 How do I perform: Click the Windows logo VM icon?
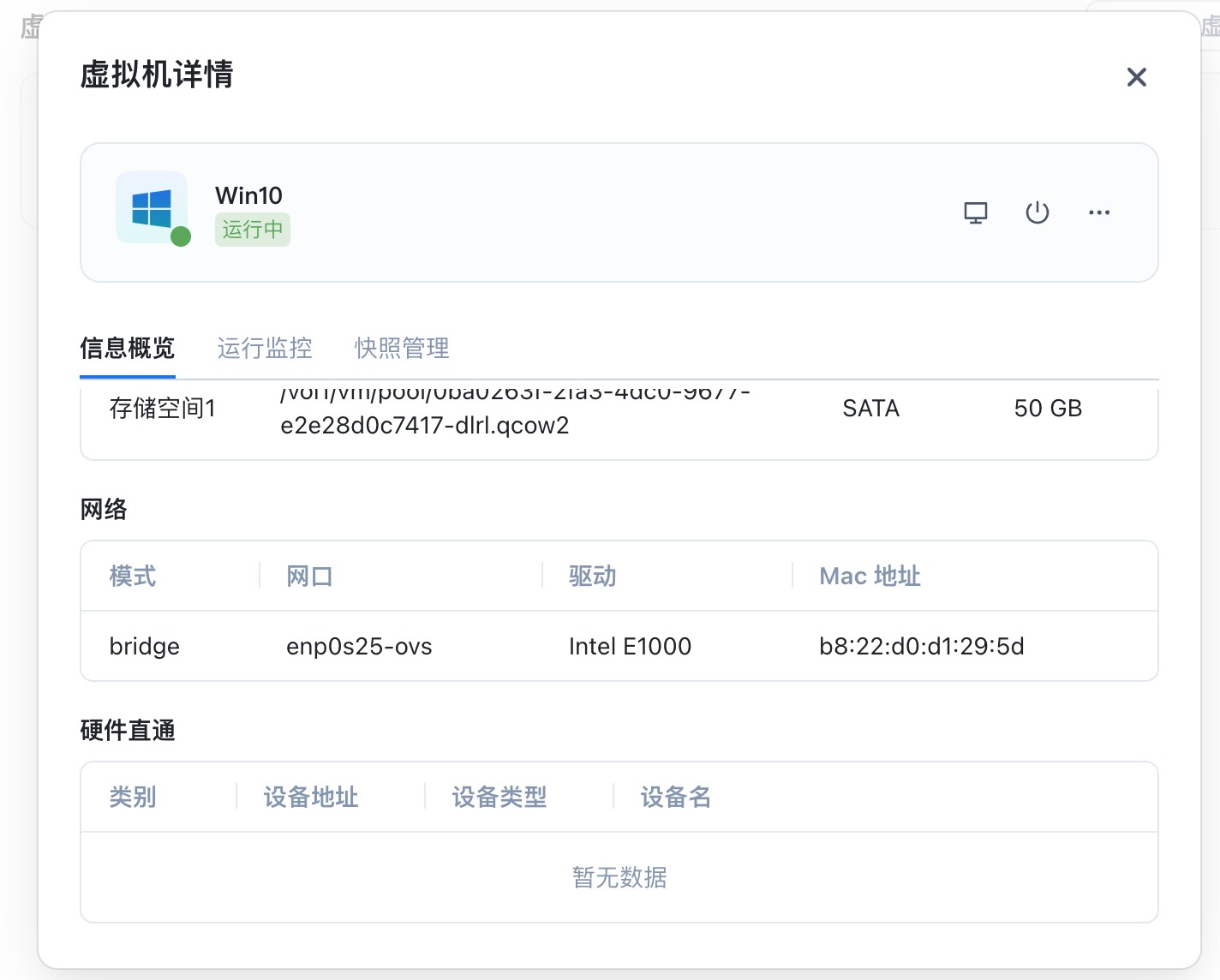152,208
